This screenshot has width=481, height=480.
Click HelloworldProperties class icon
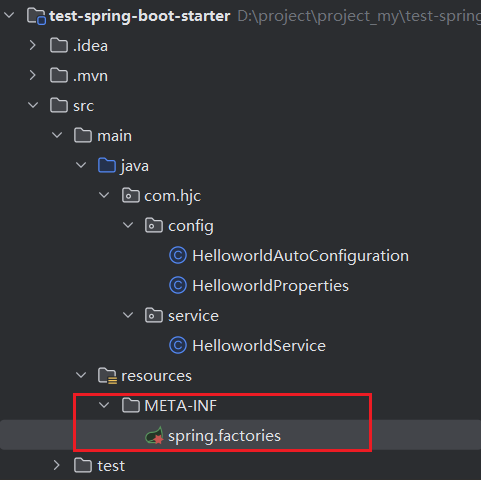[x=178, y=286]
